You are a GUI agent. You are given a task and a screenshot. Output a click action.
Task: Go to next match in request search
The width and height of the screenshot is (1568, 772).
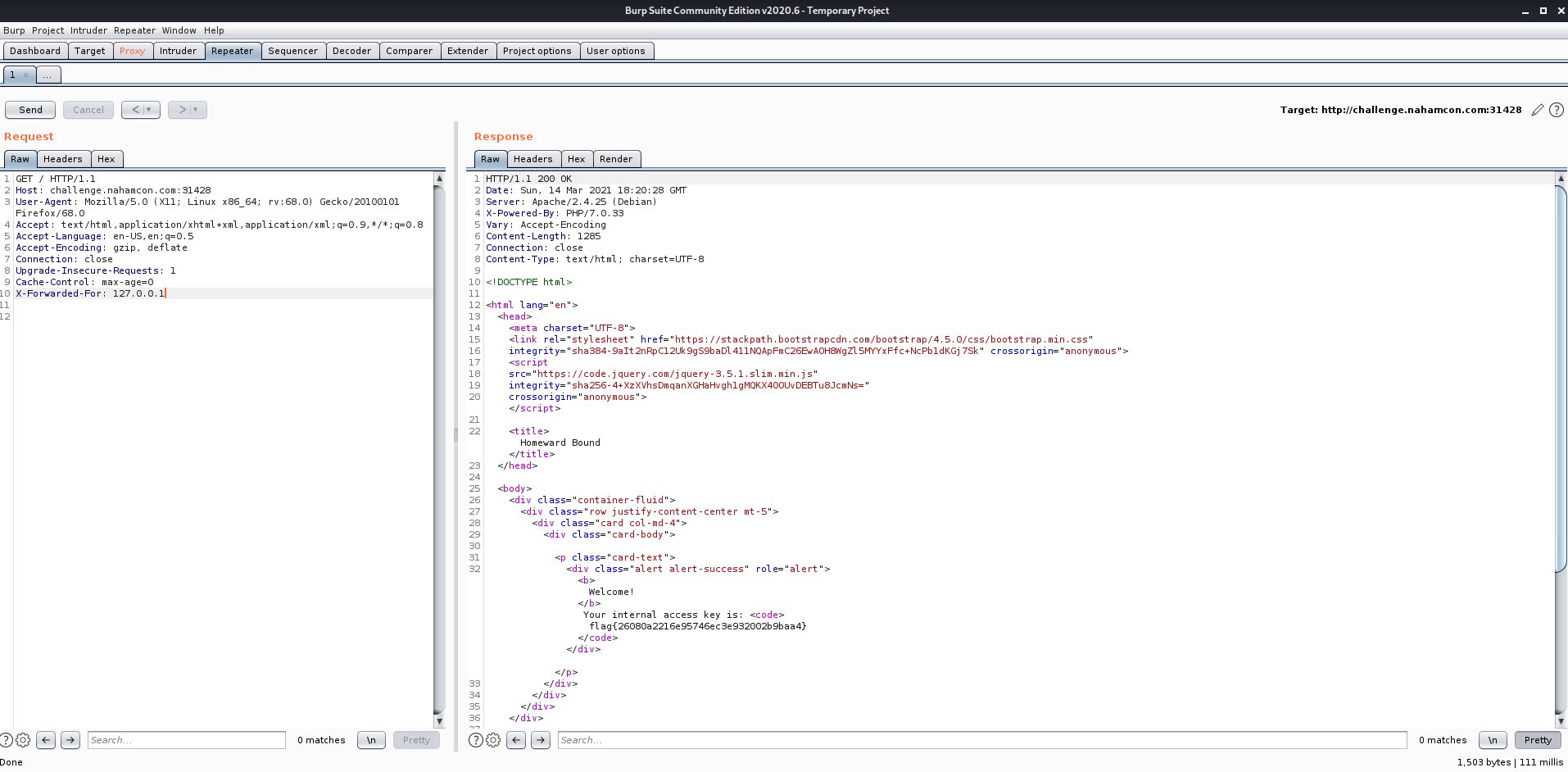70,740
